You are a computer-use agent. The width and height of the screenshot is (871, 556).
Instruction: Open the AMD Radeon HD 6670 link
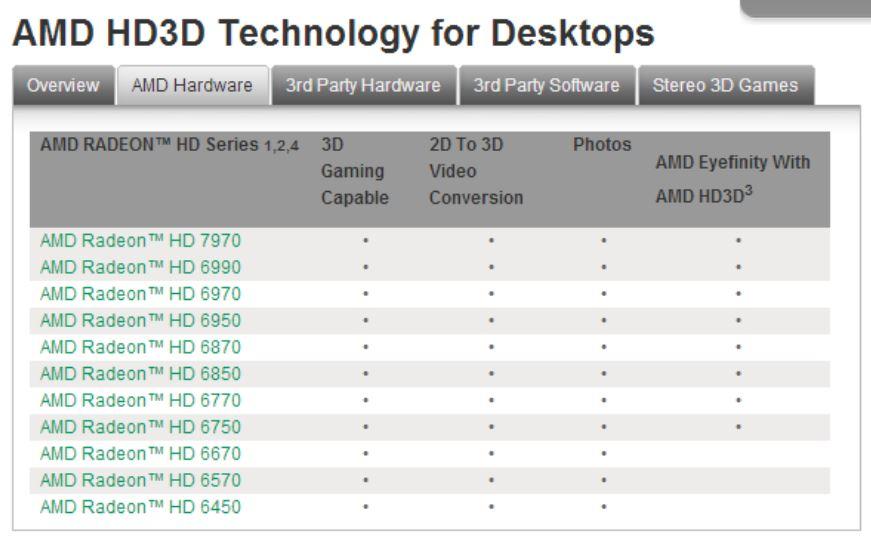[x=141, y=454]
